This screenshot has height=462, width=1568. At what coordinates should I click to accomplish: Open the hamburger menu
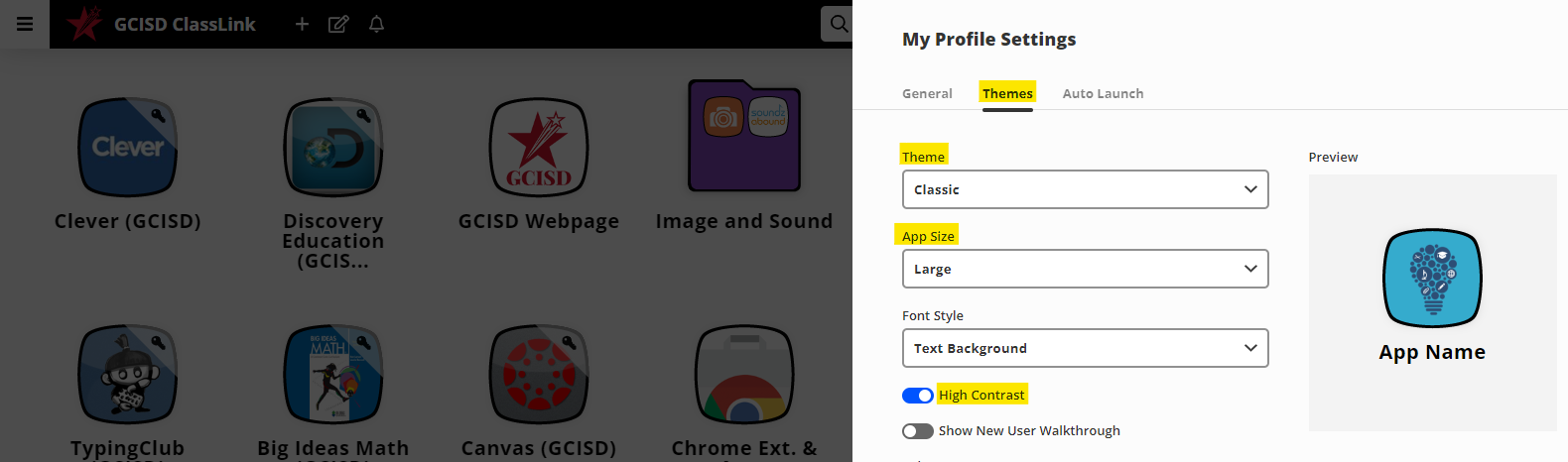pos(25,24)
